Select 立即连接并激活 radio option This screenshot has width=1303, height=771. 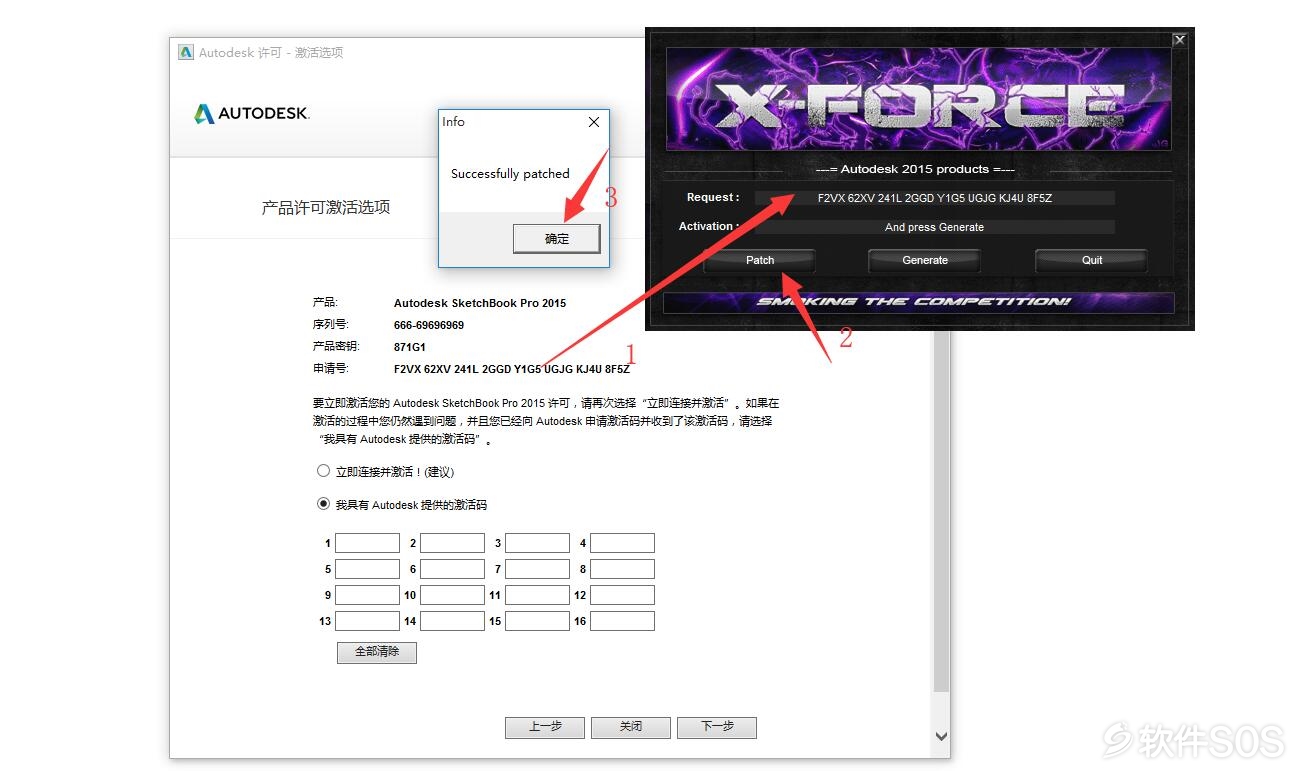pos(323,471)
